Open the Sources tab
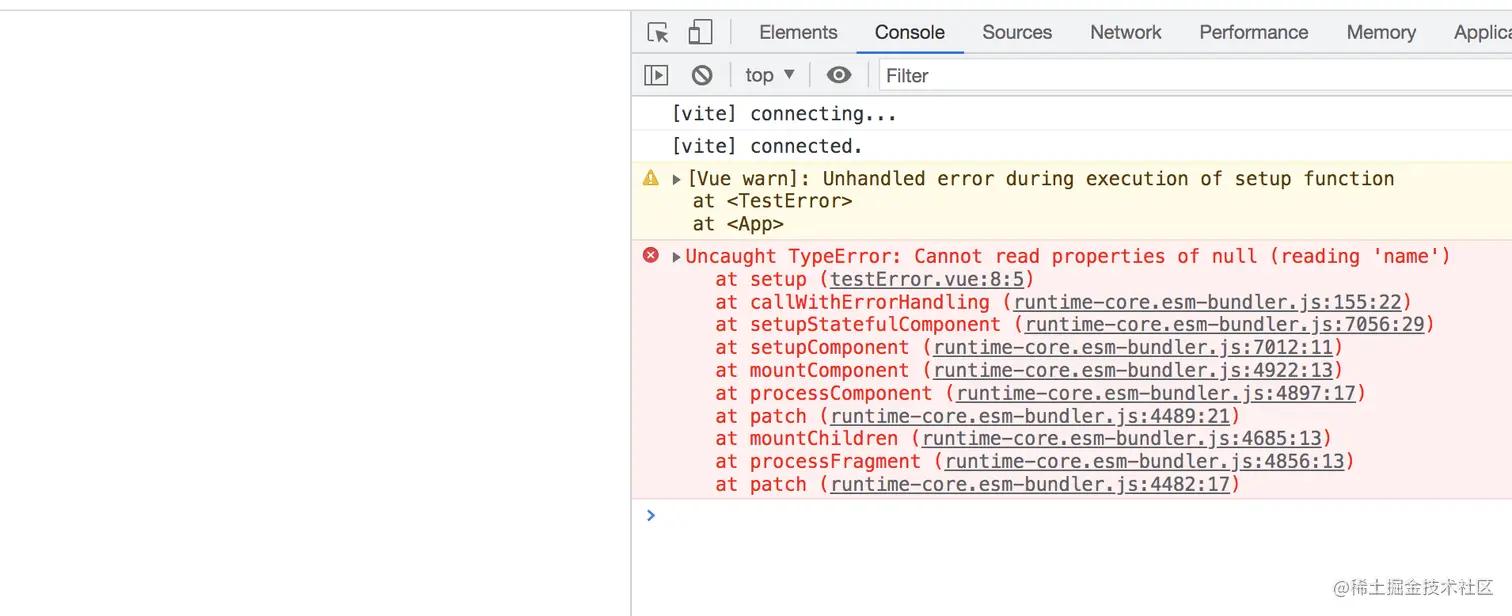The image size is (1512, 616). [1017, 32]
